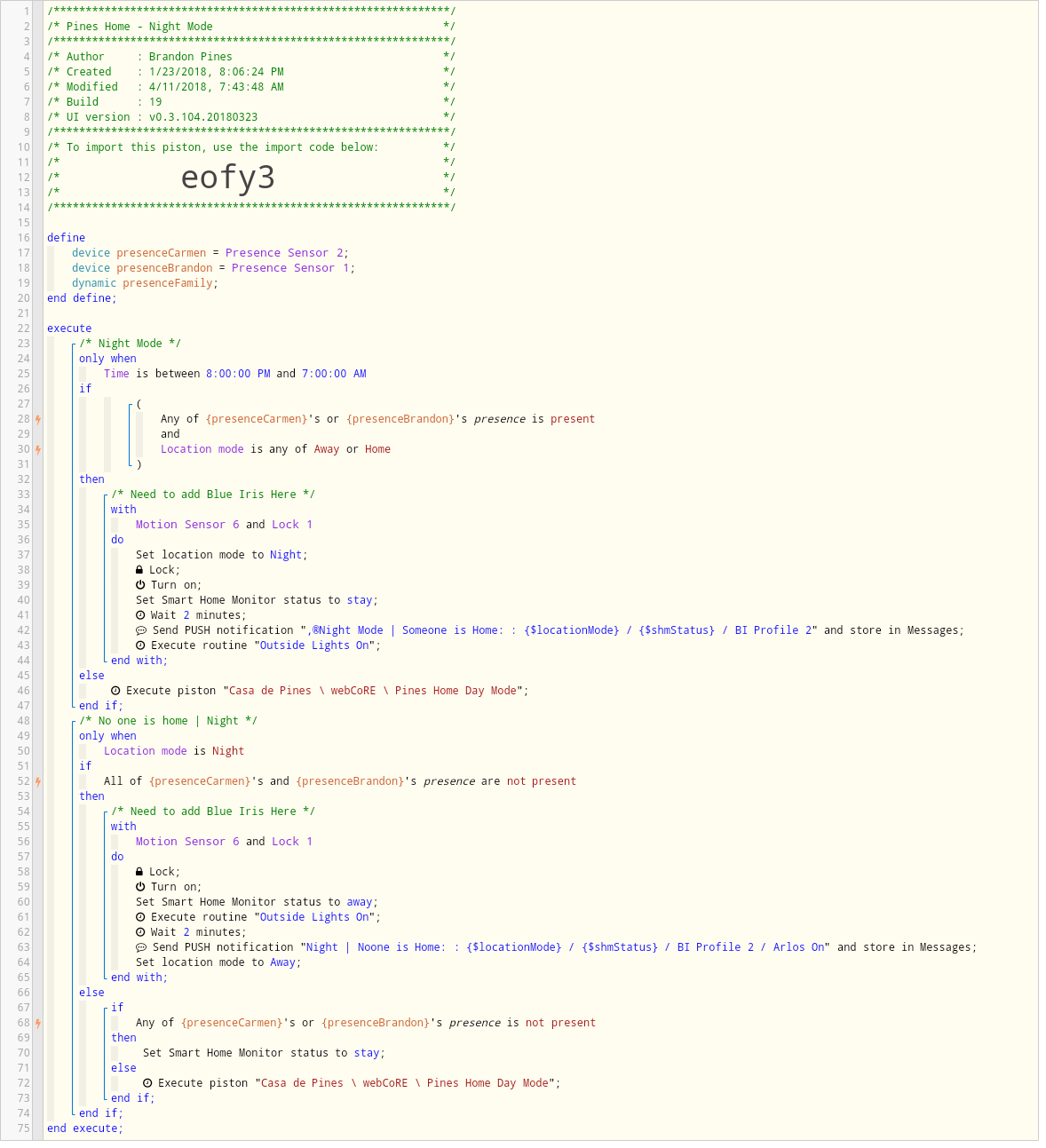Click the UI version v0.3.104.20180323
Image resolution: width=1046 pixels, height=1148 pixels.
[x=203, y=117]
